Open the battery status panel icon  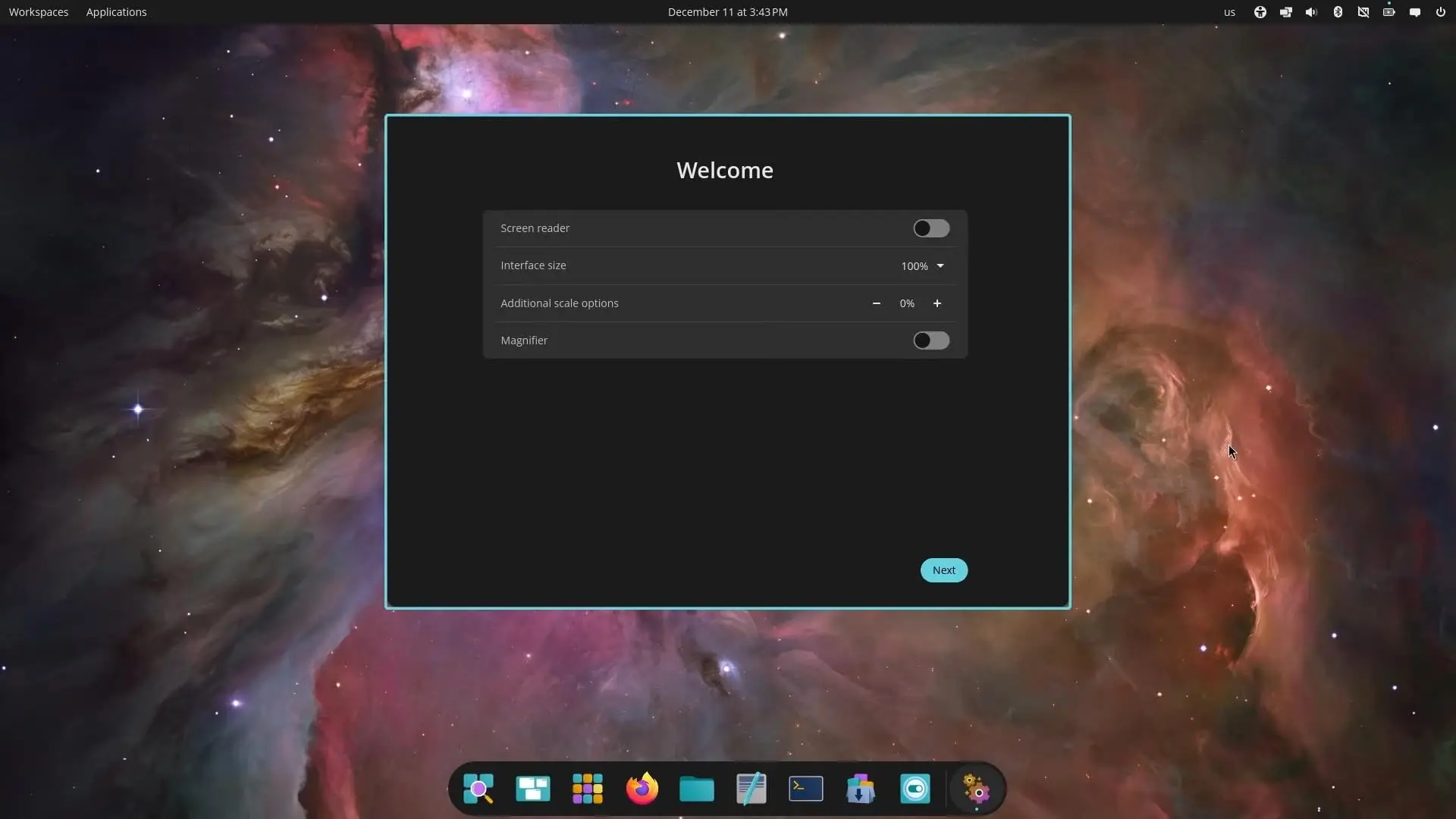click(x=1389, y=12)
